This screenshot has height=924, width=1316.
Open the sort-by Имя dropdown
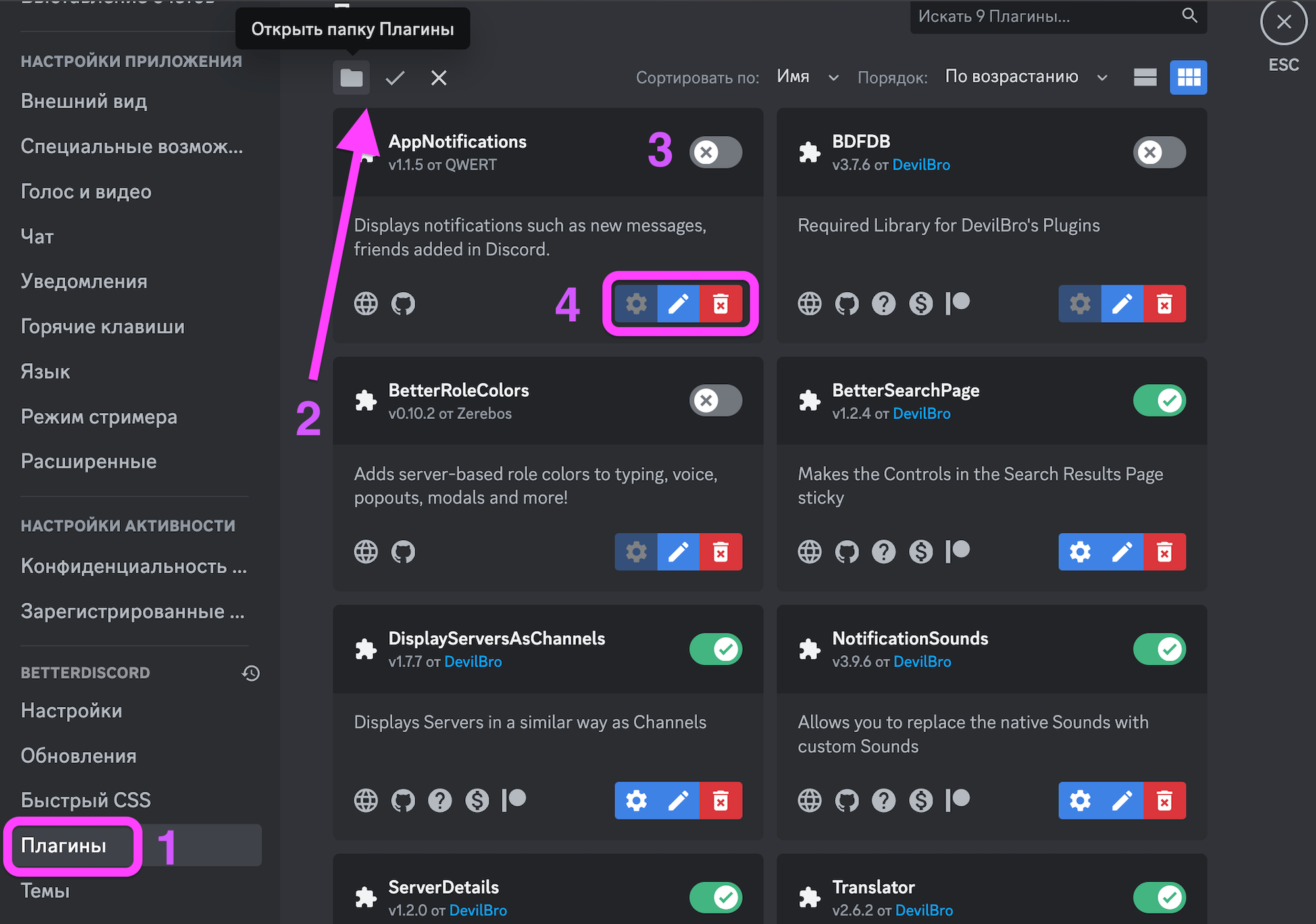click(x=807, y=77)
